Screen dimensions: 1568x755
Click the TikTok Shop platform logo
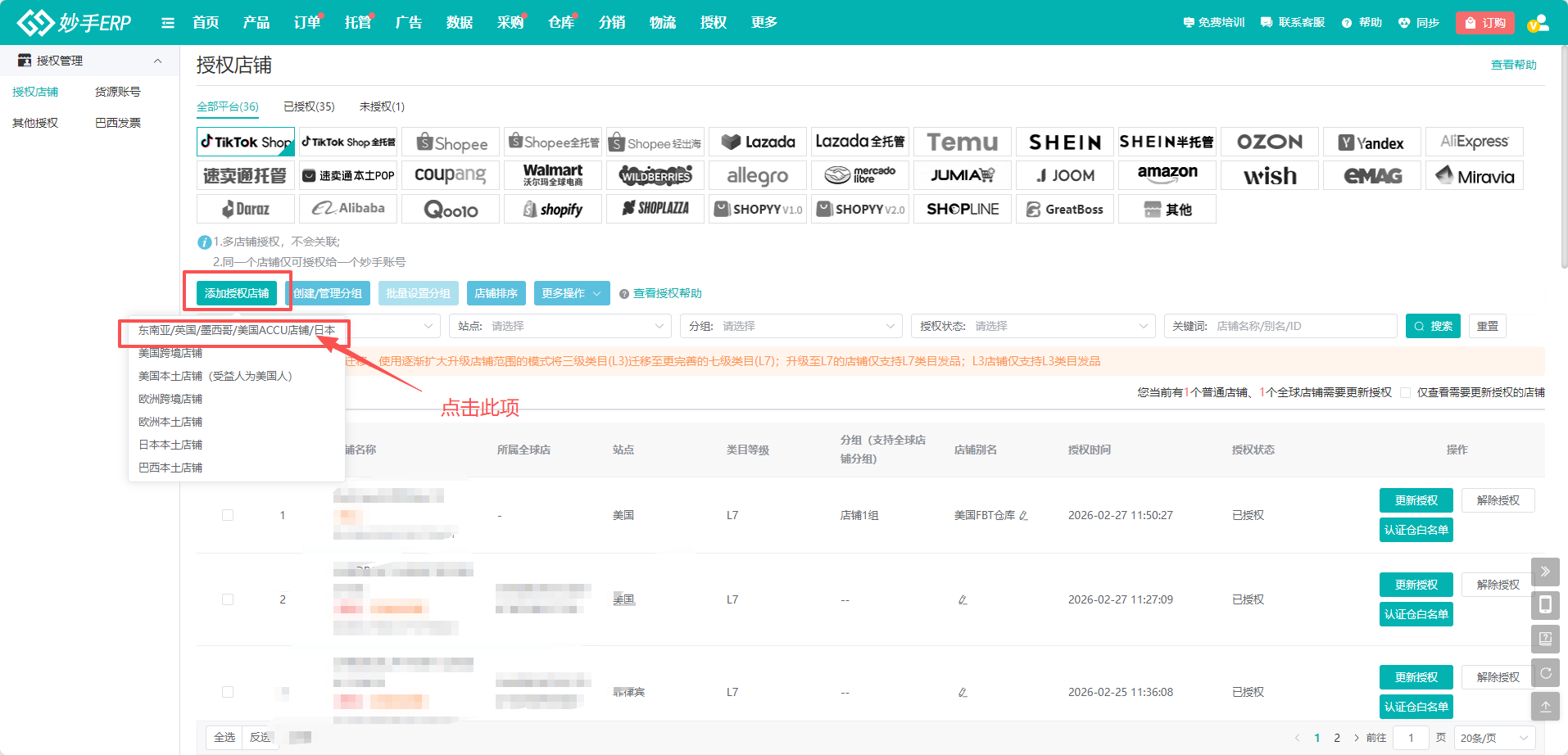pyautogui.click(x=246, y=142)
